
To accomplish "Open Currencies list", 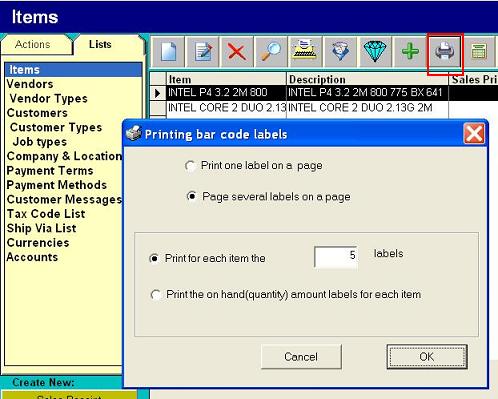I will (38, 242).
